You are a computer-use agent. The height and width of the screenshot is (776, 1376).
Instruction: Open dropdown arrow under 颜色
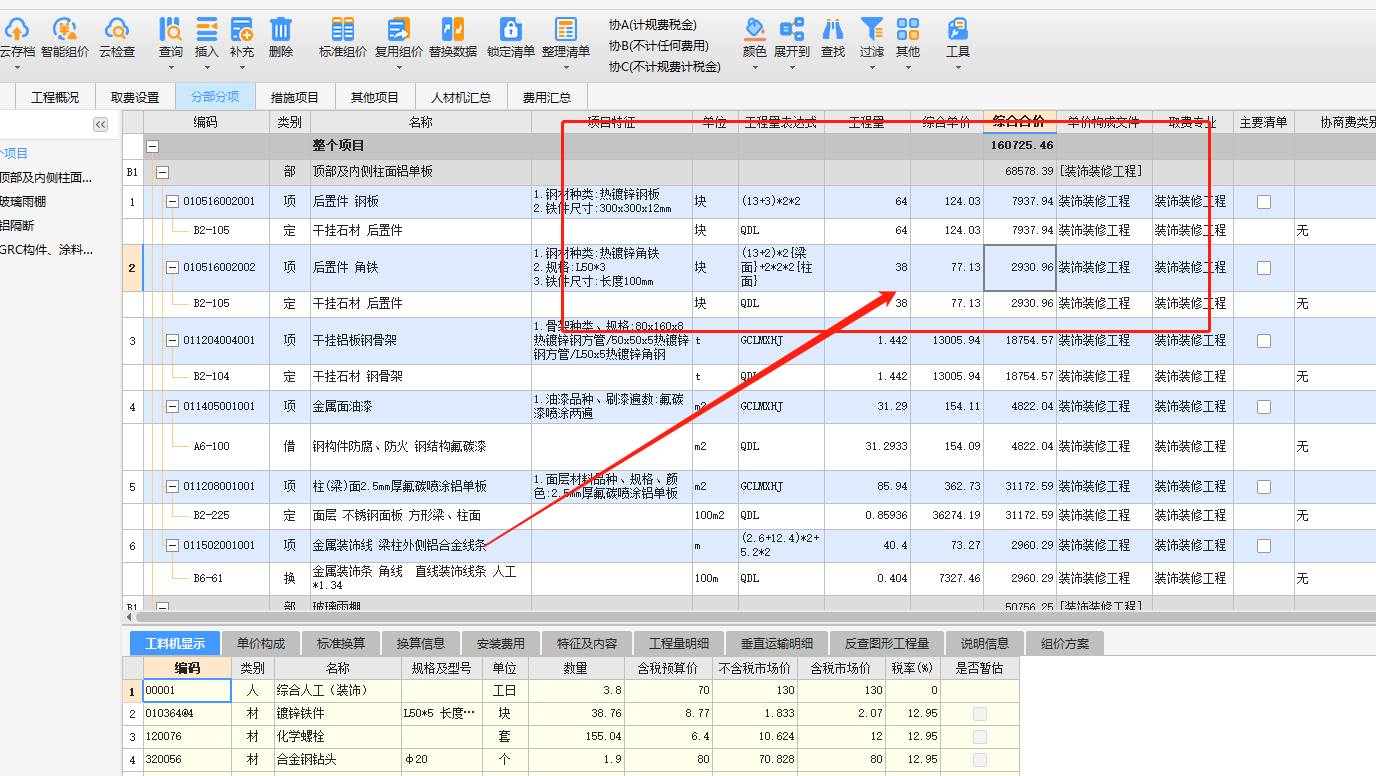pos(755,68)
